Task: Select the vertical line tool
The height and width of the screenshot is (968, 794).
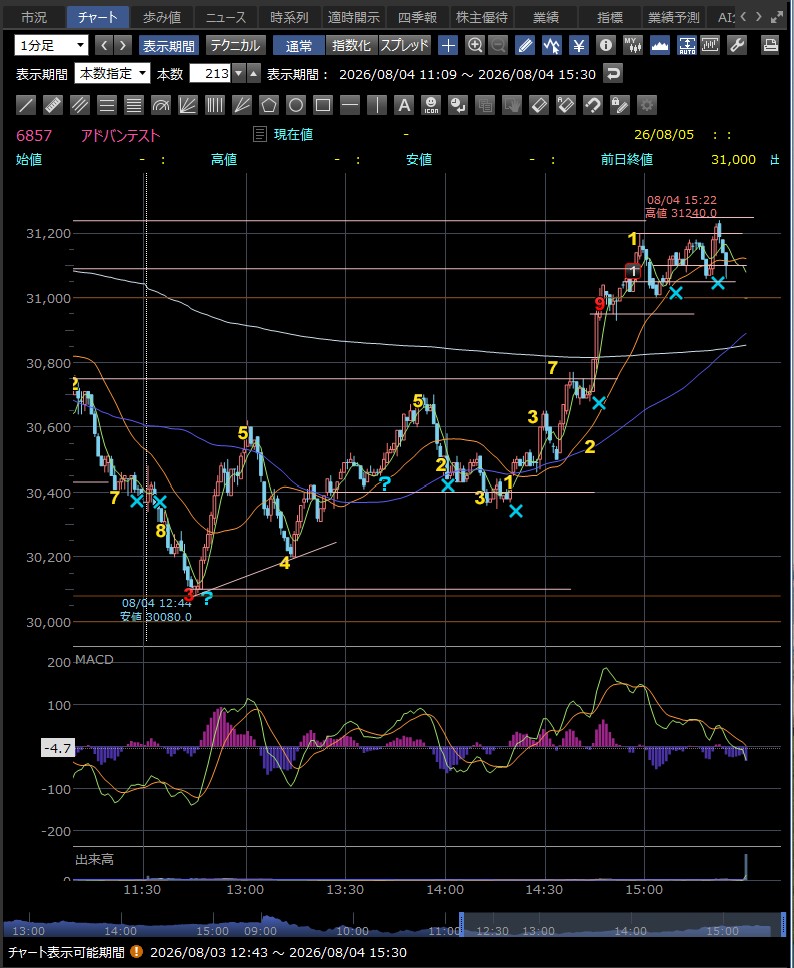Action: coord(377,105)
